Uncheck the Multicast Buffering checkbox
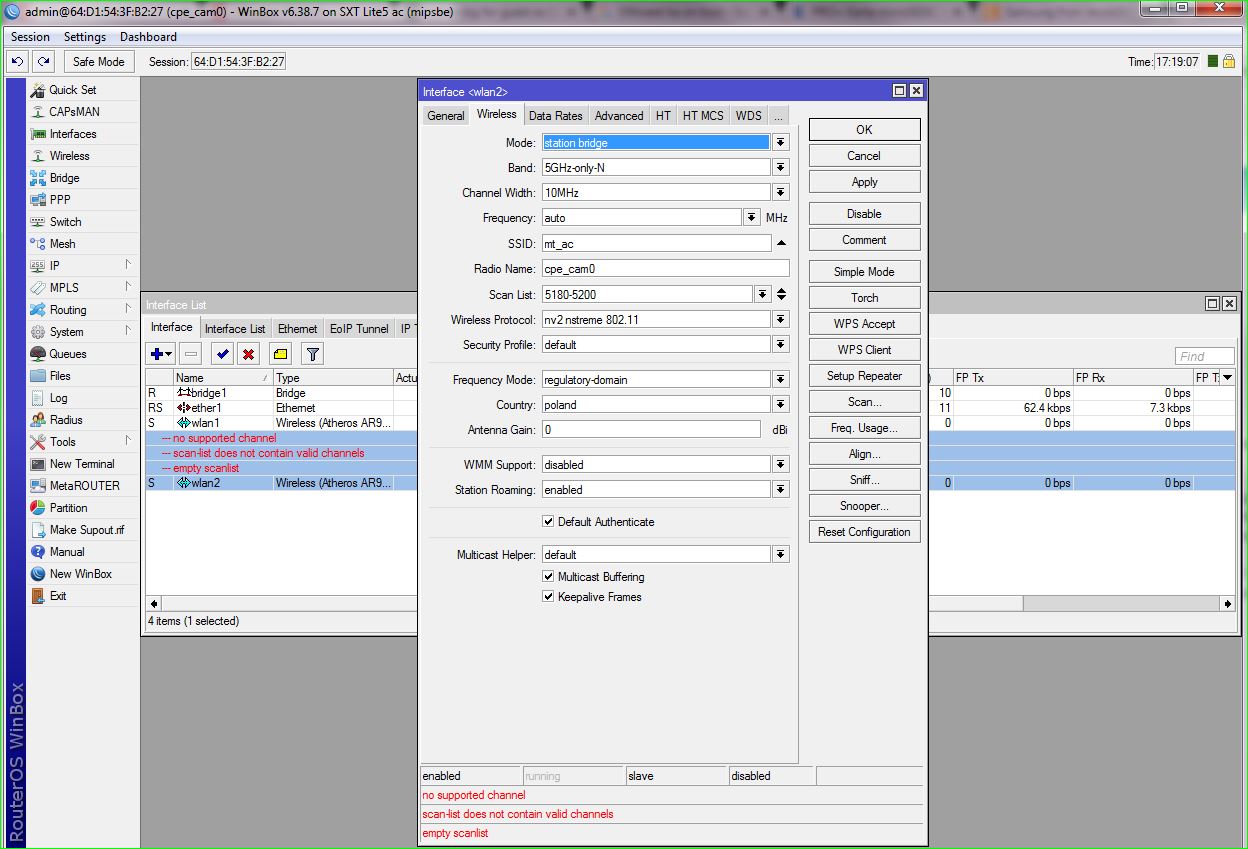Screen dimensions: 1248x849 pos(548,577)
